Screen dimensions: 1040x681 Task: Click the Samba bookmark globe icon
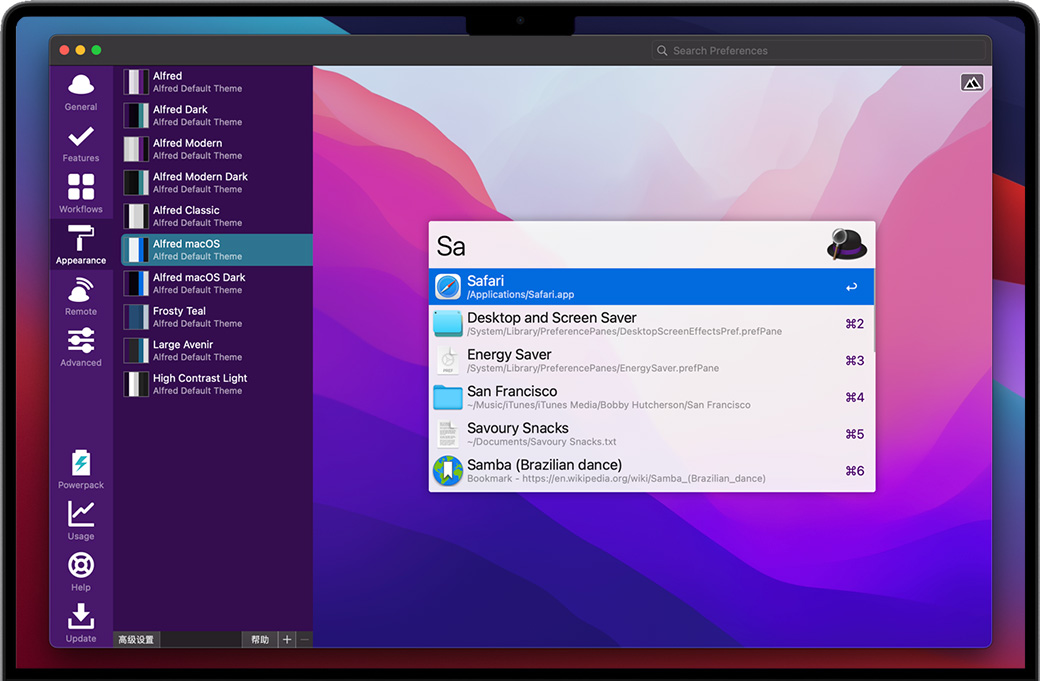tap(448, 471)
